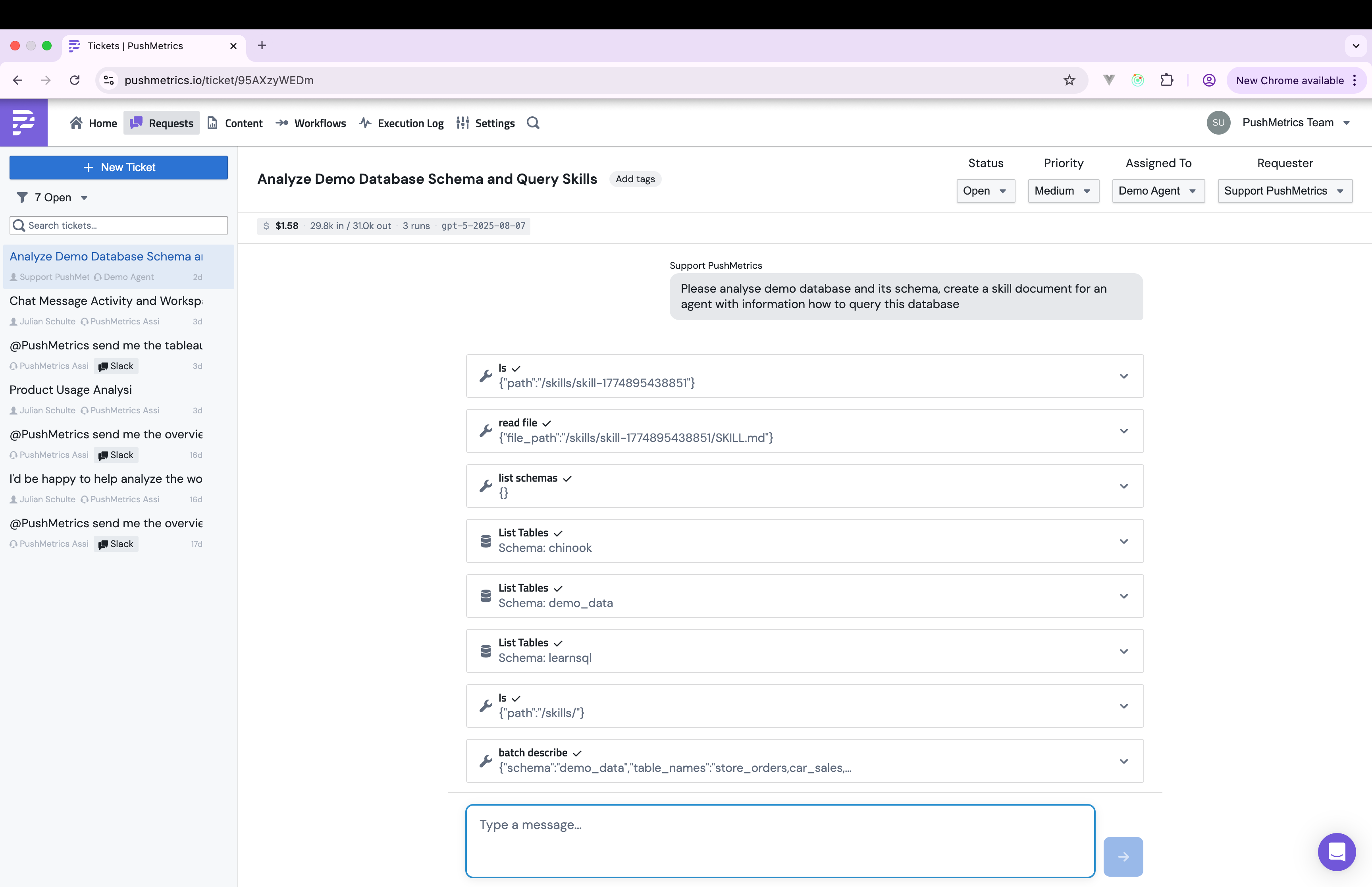Click the grey V extension icon

click(1109, 80)
